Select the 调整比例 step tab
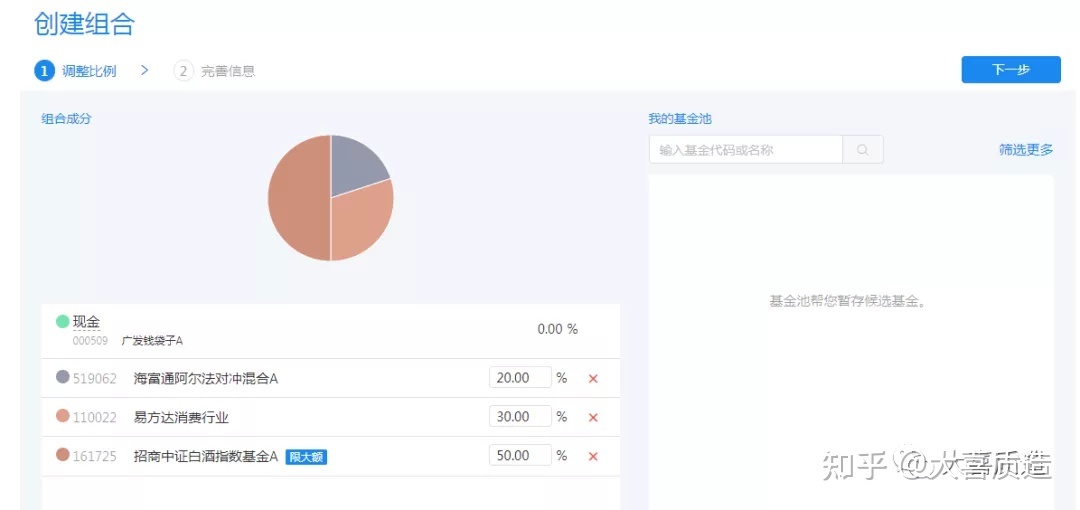Screen dimensions: 1080x510 (x=89, y=71)
